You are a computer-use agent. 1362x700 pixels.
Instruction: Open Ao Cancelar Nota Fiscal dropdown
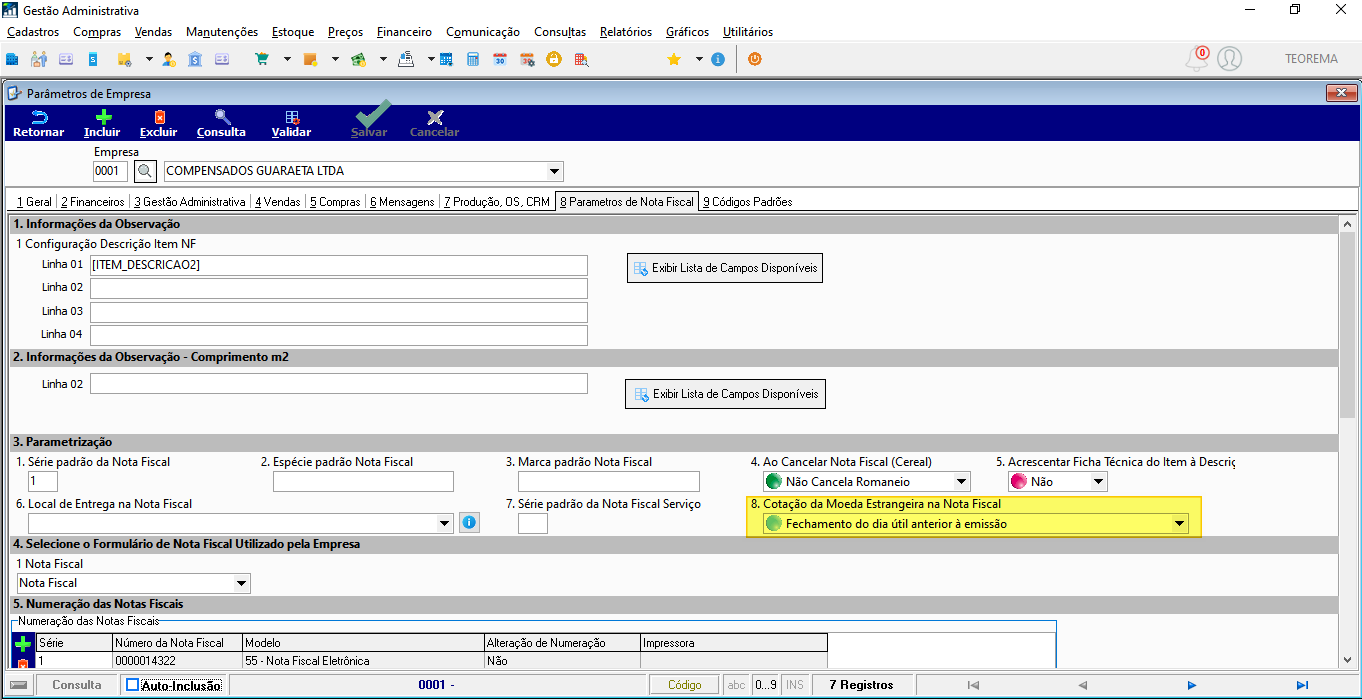tap(961, 482)
